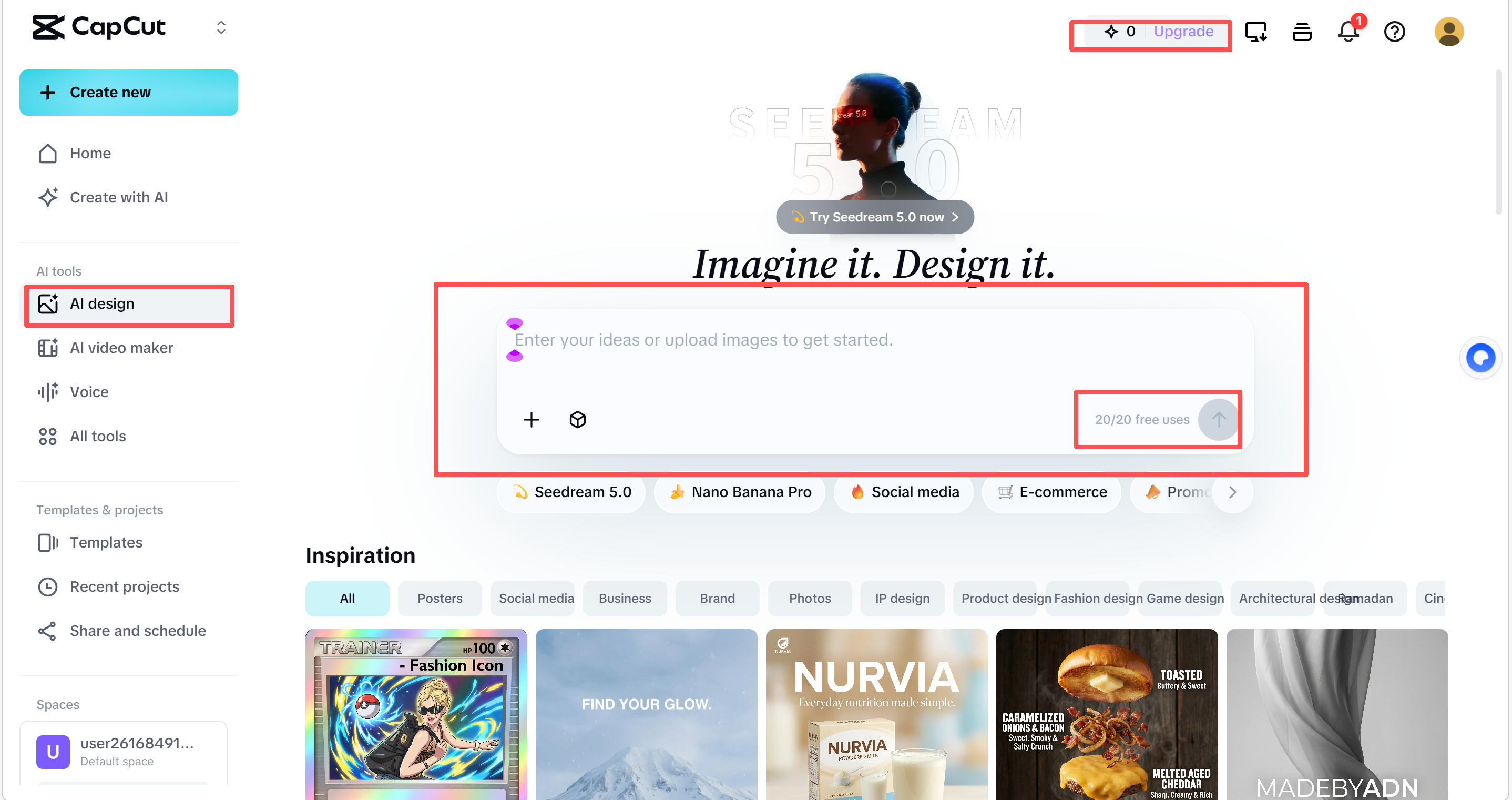Expand the workspace switcher beside the CapCut logo

click(x=221, y=27)
